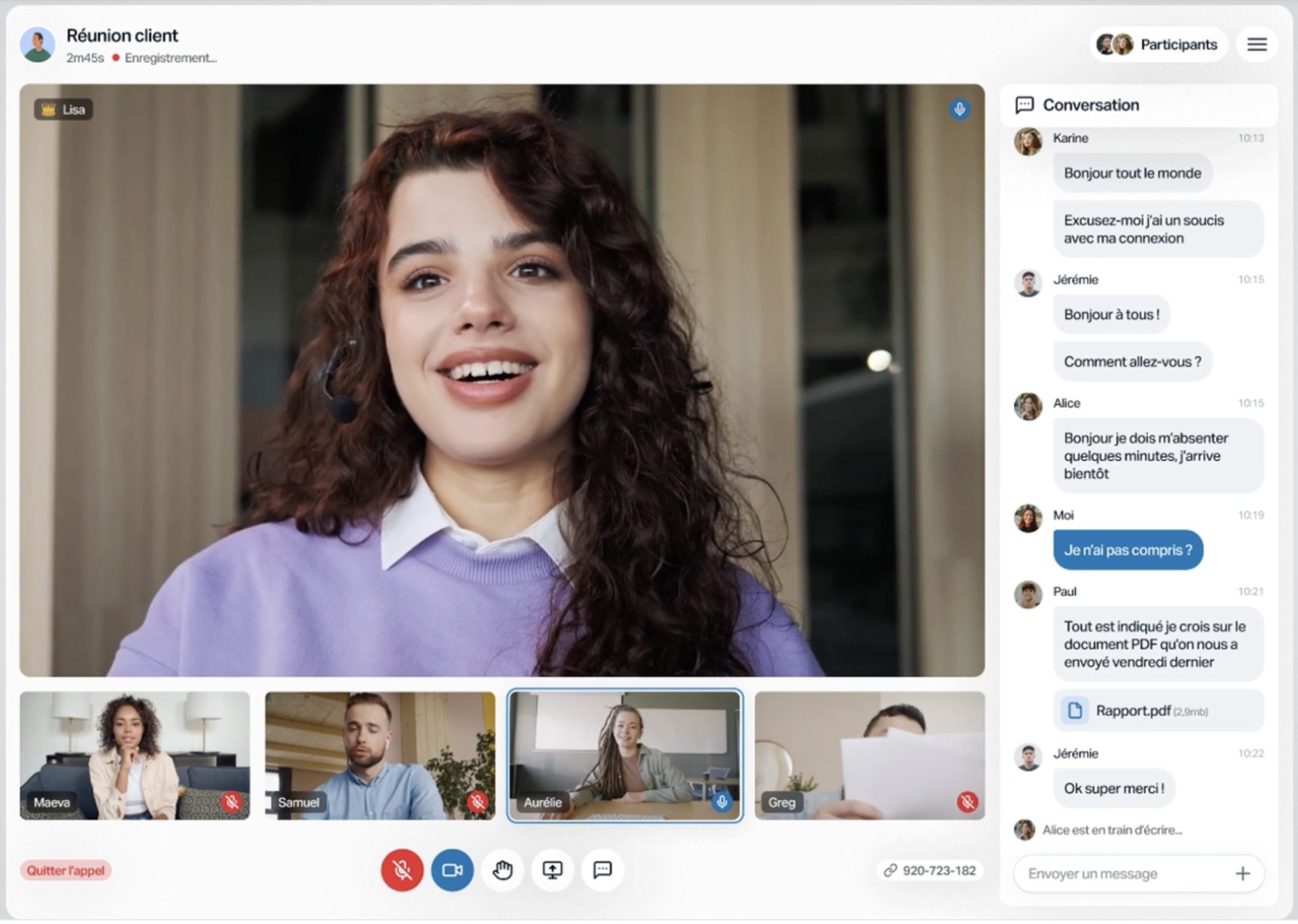The image size is (1298, 924).
Task: Click the Conversation speech bubble icon
Action: coord(1024,104)
